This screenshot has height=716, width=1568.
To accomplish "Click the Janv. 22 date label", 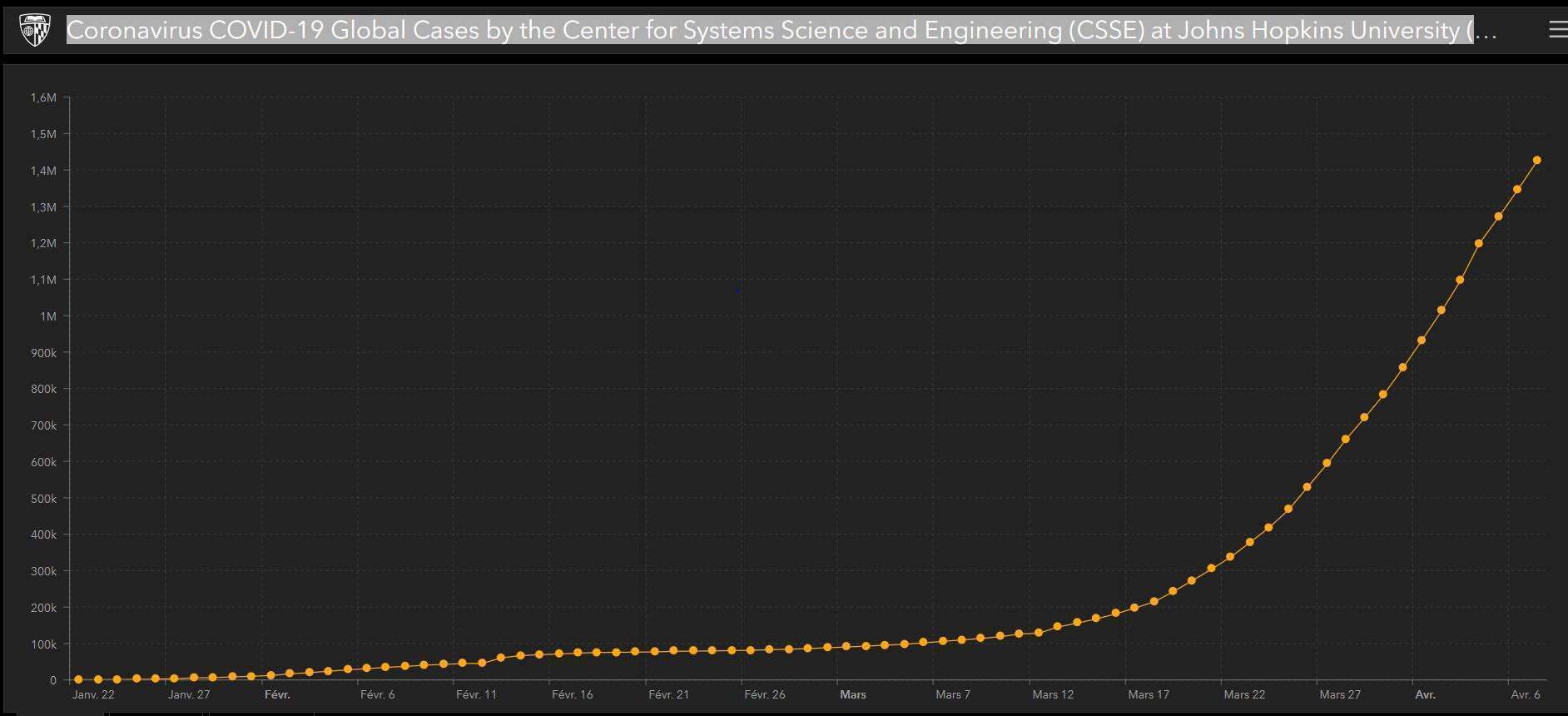I will tap(93, 694).
